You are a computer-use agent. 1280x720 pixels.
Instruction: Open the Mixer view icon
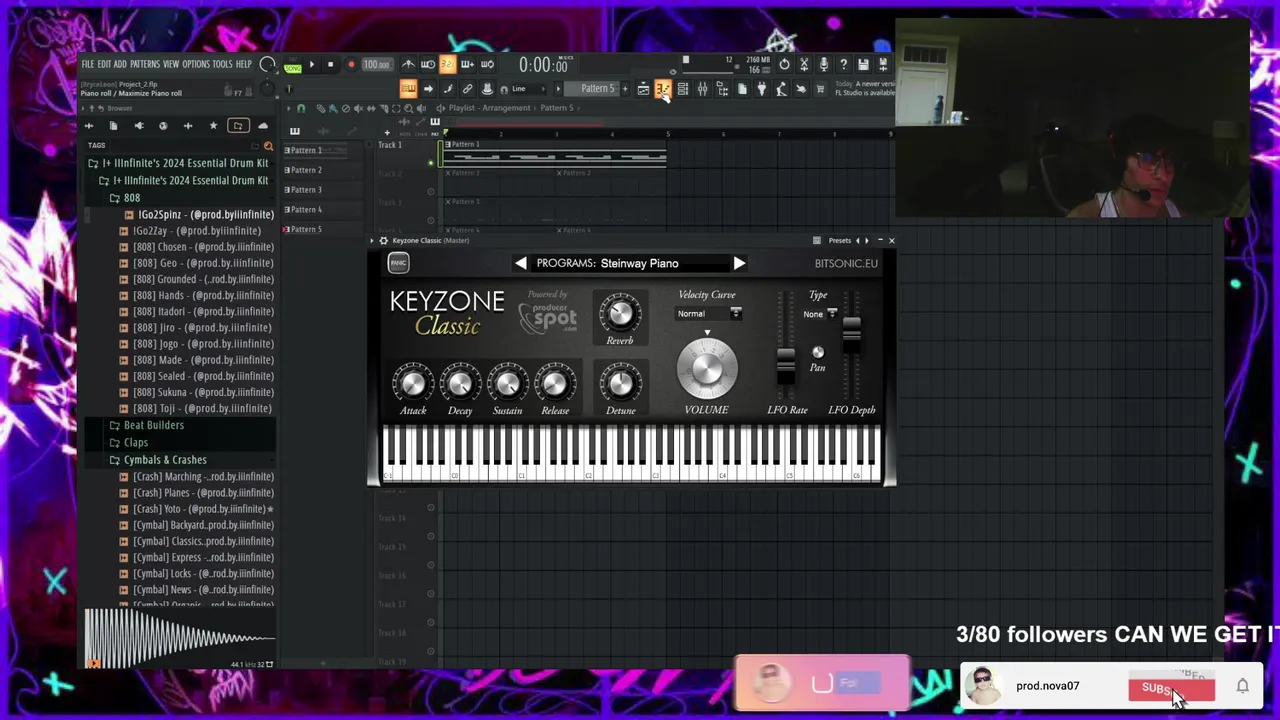(x=702, y=90)
